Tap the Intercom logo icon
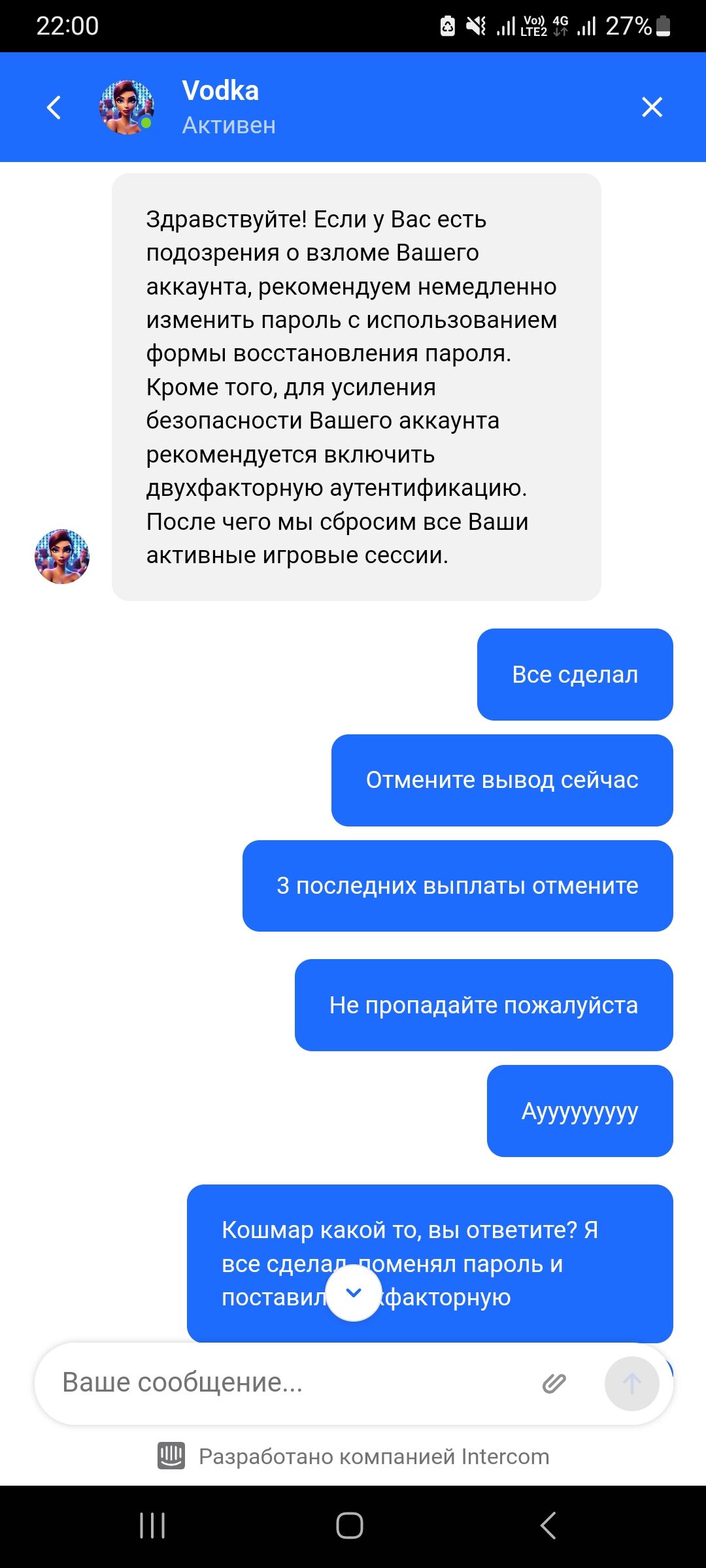The width and height of the screenshot is (706, 1568). [171, 1456]
